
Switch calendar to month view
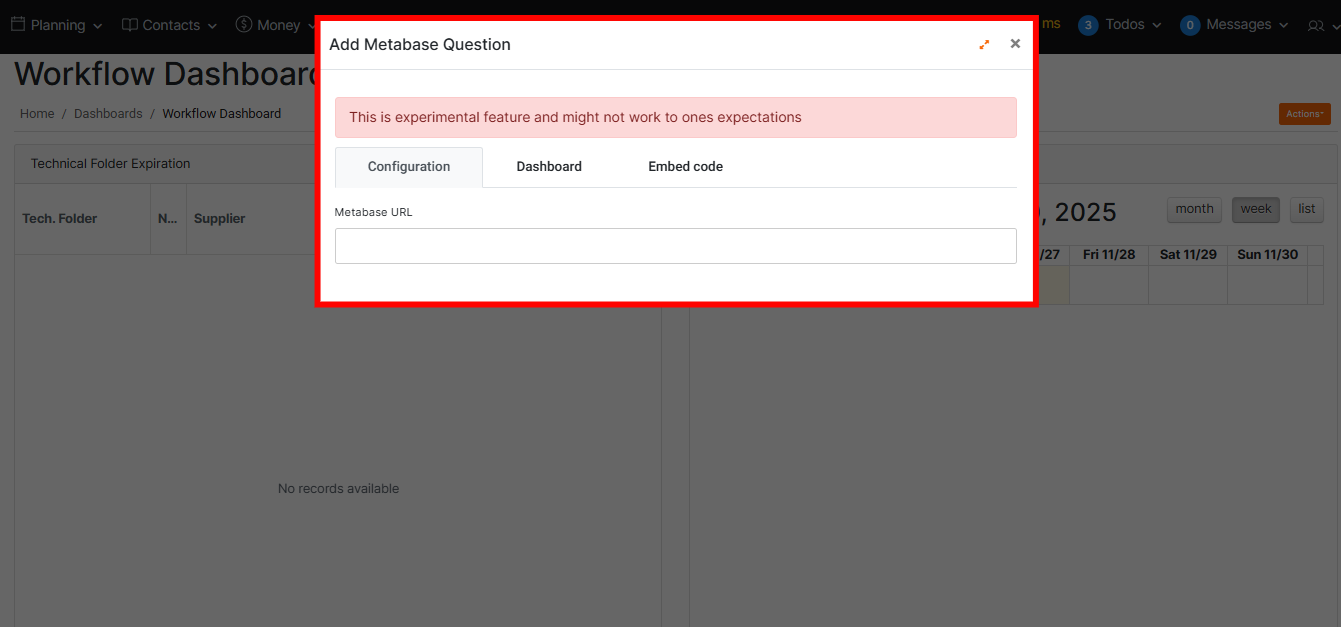click(1194, 209)
